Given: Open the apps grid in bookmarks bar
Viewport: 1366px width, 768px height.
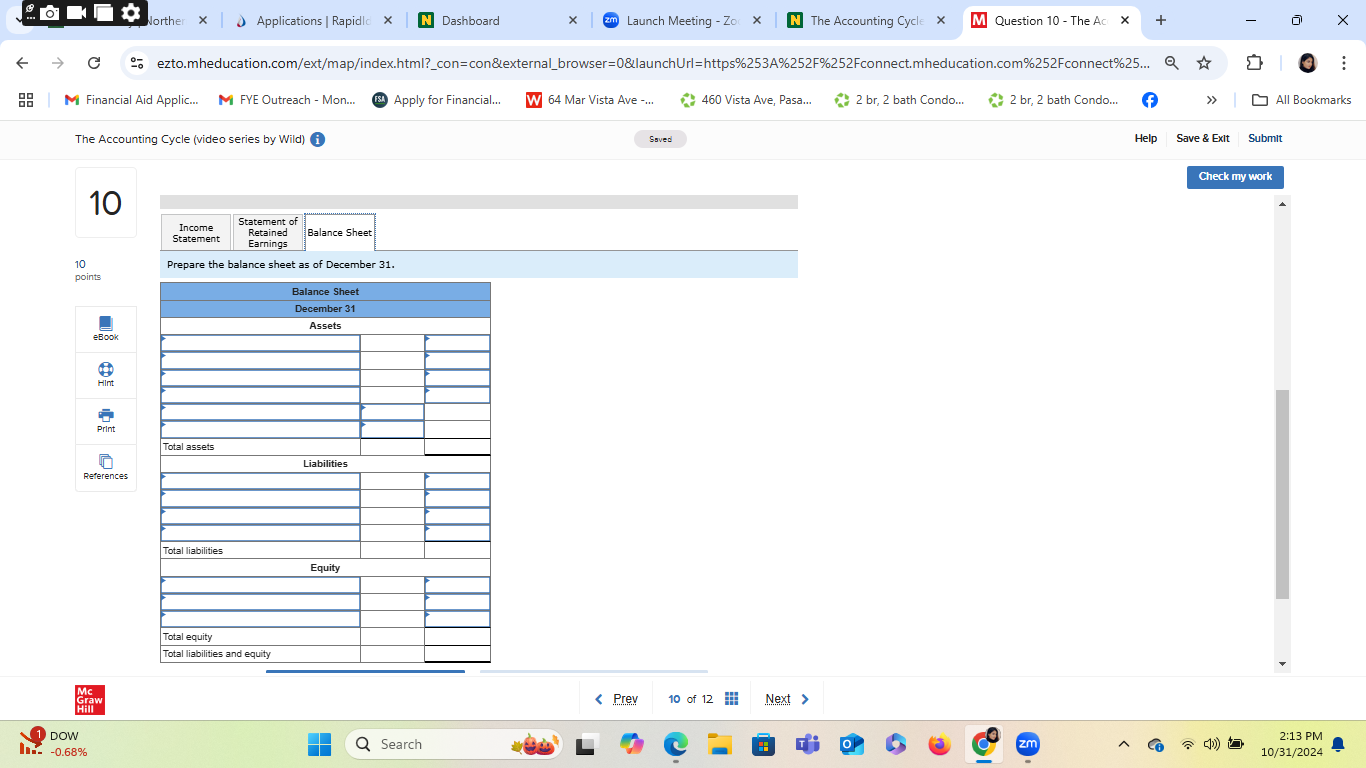Looking at the screenshot, I should [26, 100].
